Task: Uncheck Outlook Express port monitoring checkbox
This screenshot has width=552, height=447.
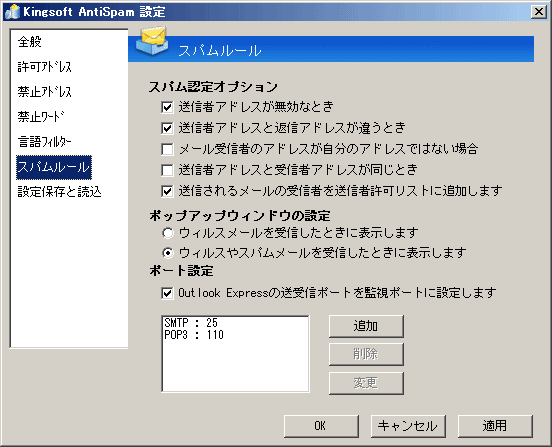Action: (x=167, y=293)
